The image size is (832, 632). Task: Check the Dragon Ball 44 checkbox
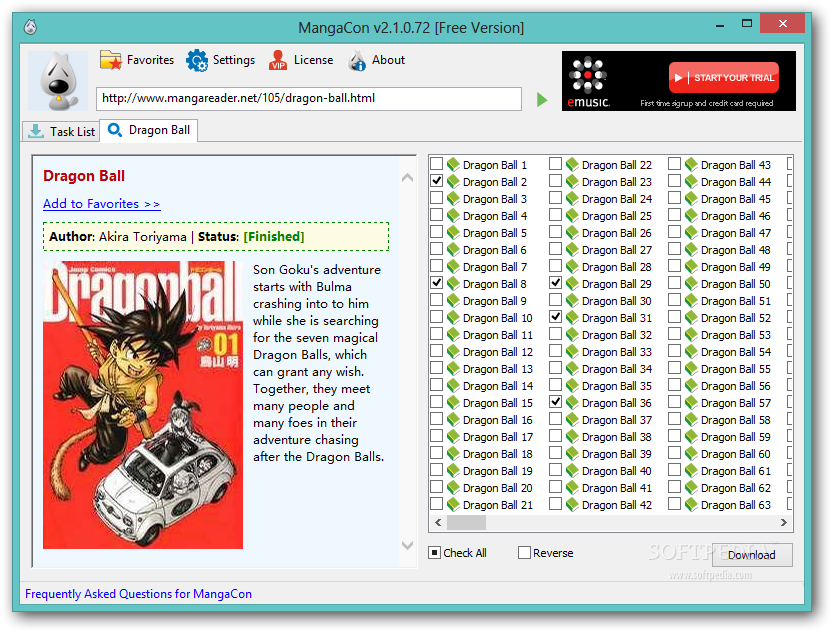[674, 180]
